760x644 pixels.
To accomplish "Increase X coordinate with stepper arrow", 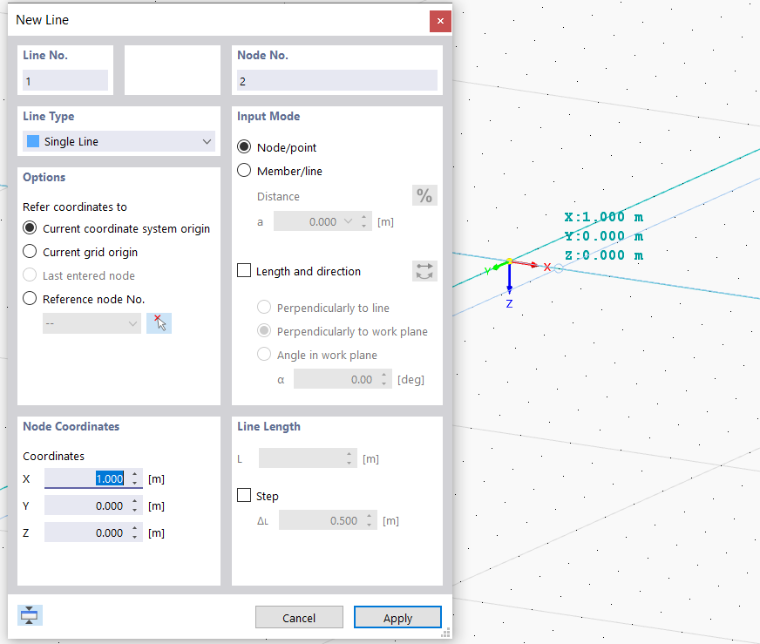I will pos(135,474).
